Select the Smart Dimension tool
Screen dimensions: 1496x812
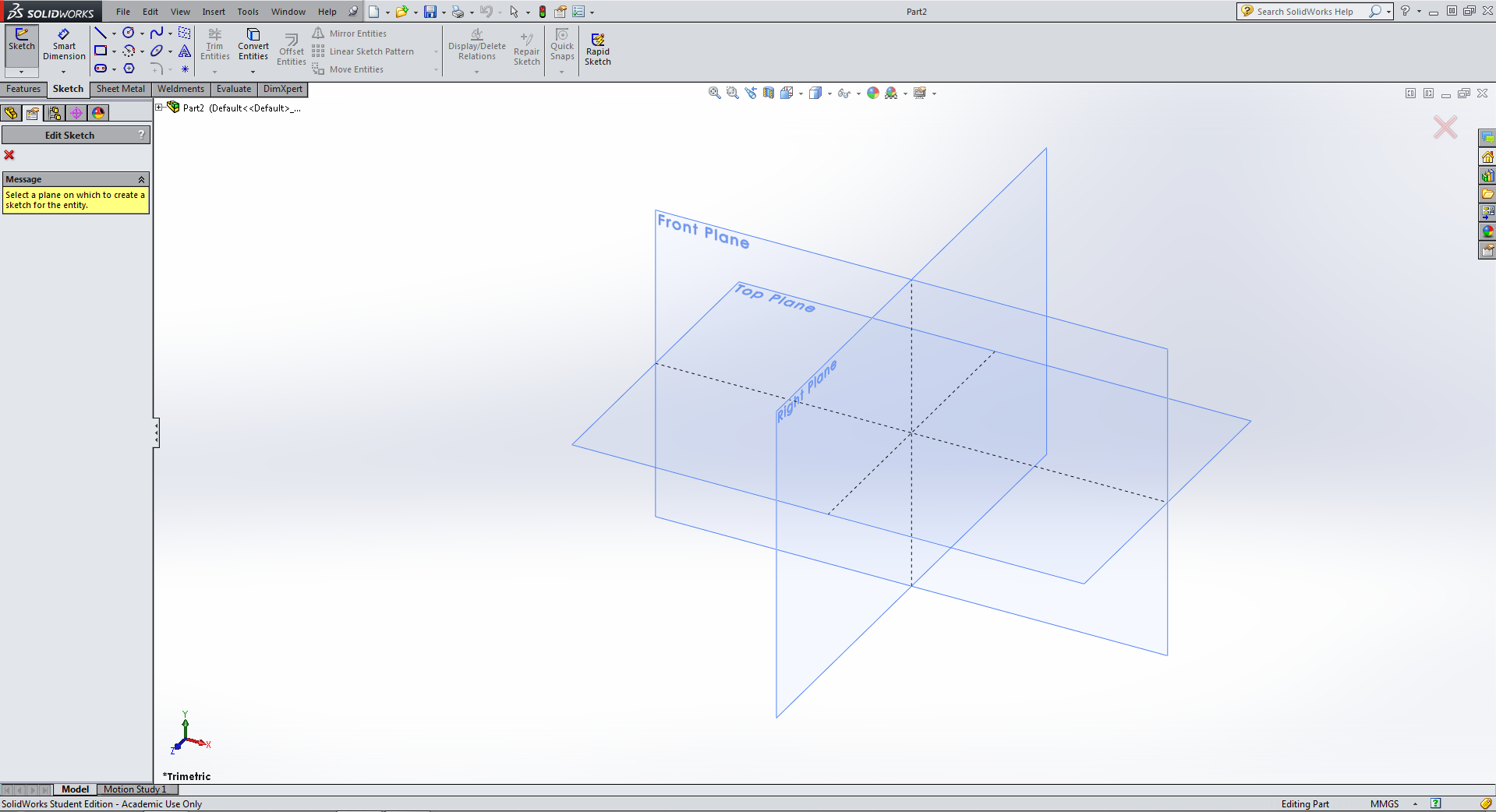(x=64, y=47)
